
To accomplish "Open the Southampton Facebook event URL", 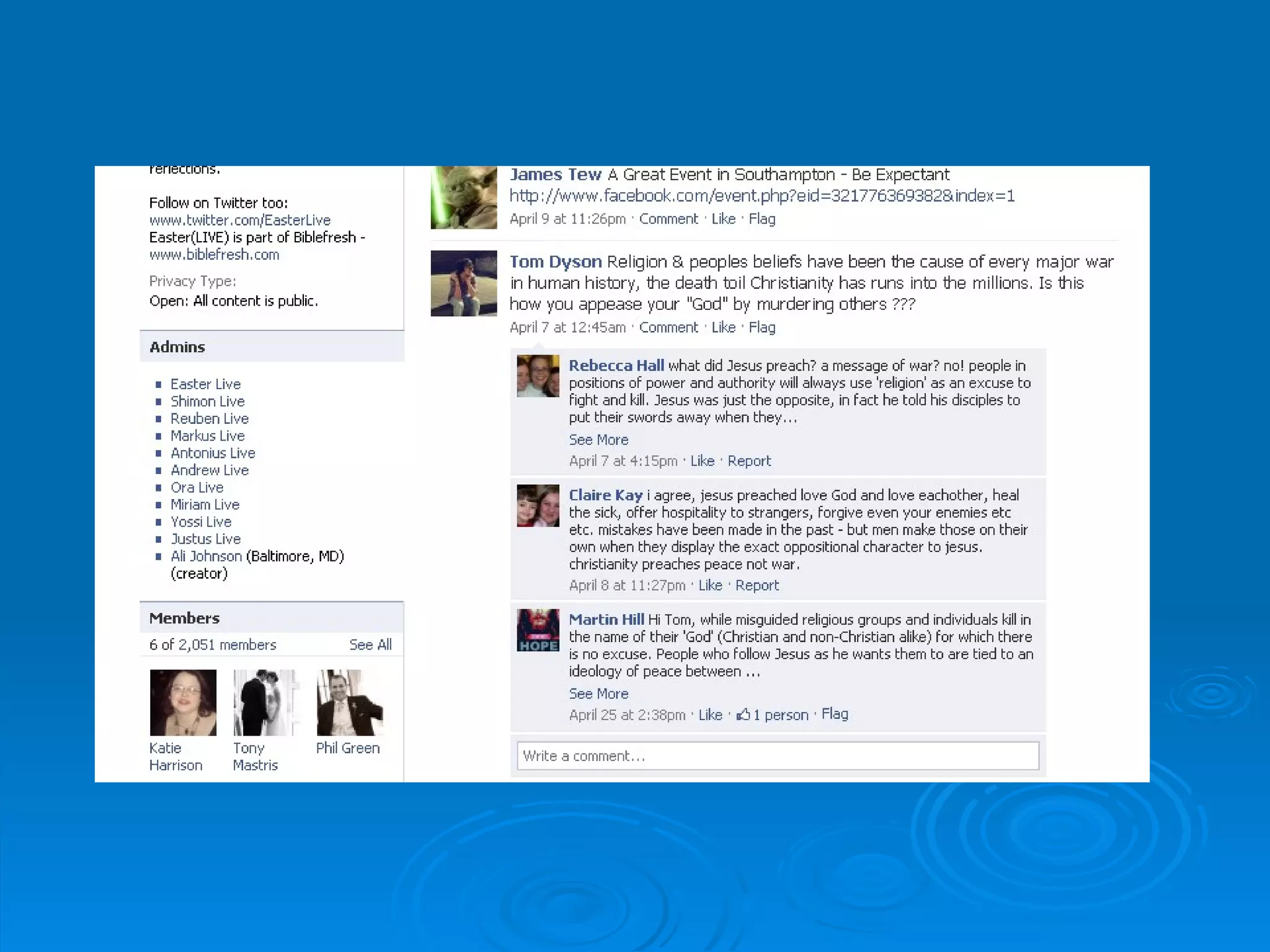I will click(762, 196).
